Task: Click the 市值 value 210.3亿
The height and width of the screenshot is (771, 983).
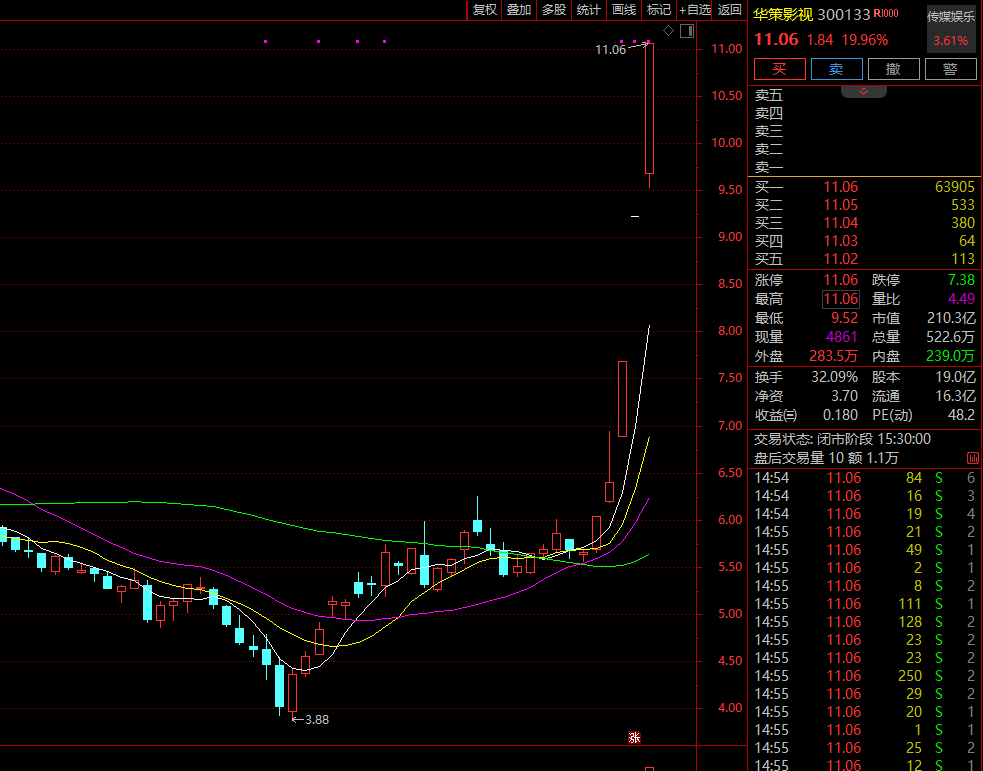Action: click(951, 318)
